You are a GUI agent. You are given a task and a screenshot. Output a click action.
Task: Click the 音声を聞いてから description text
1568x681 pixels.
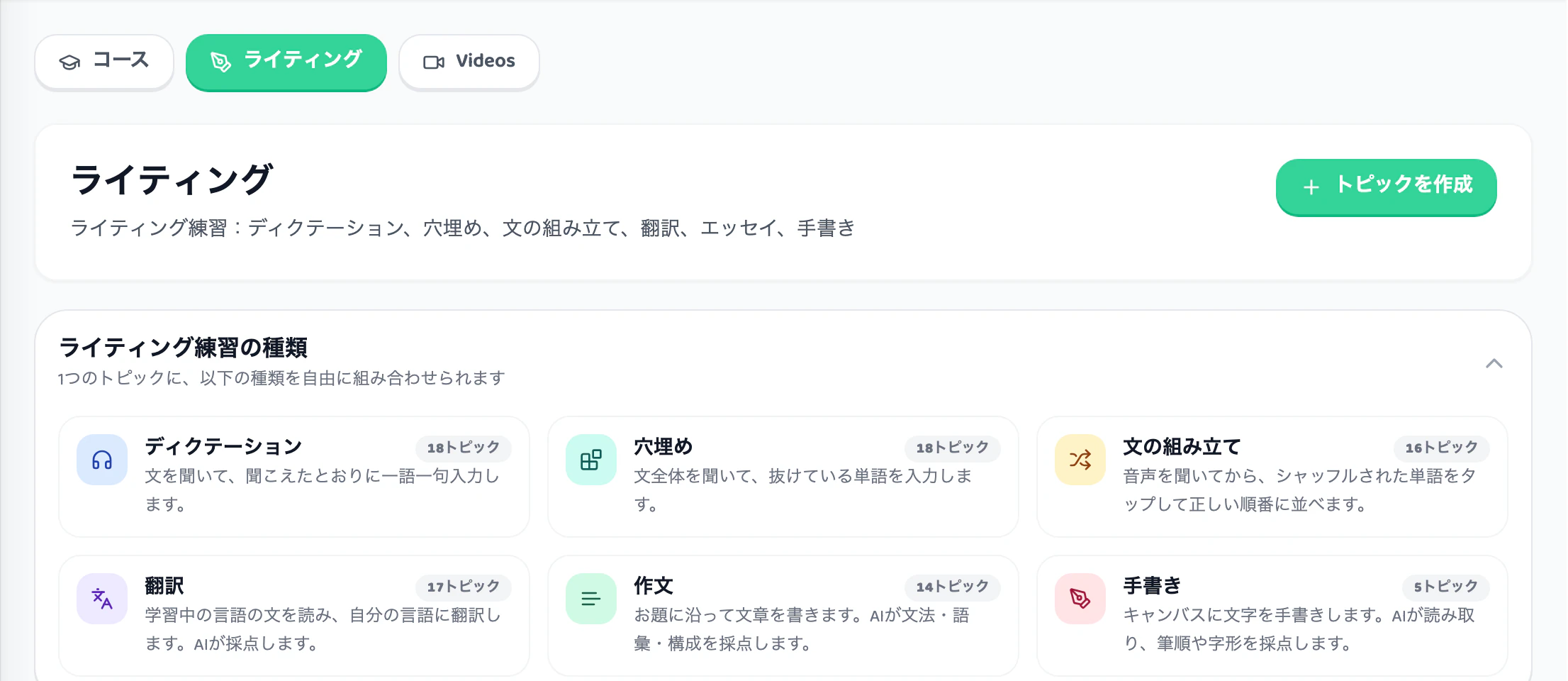1299,490
